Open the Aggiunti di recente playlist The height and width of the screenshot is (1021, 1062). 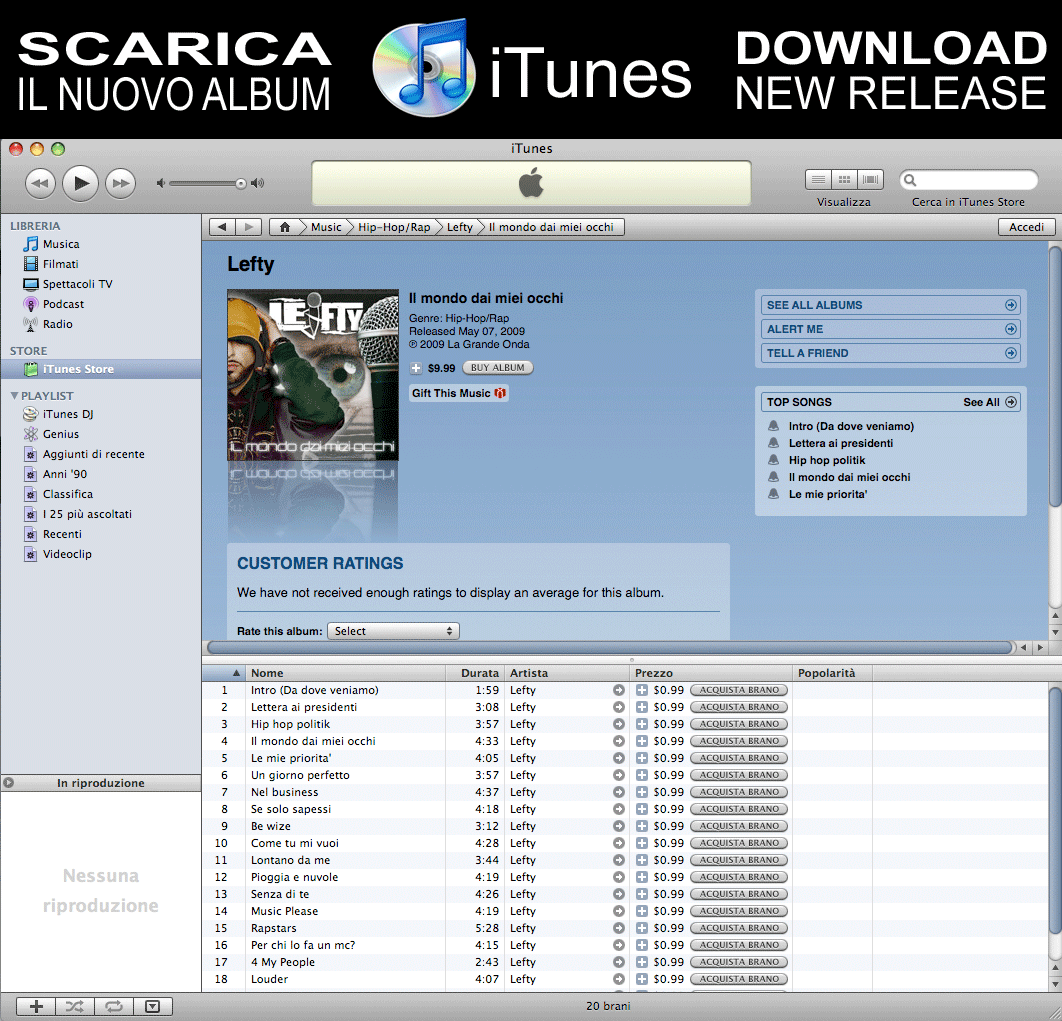(x=93, y=454)
